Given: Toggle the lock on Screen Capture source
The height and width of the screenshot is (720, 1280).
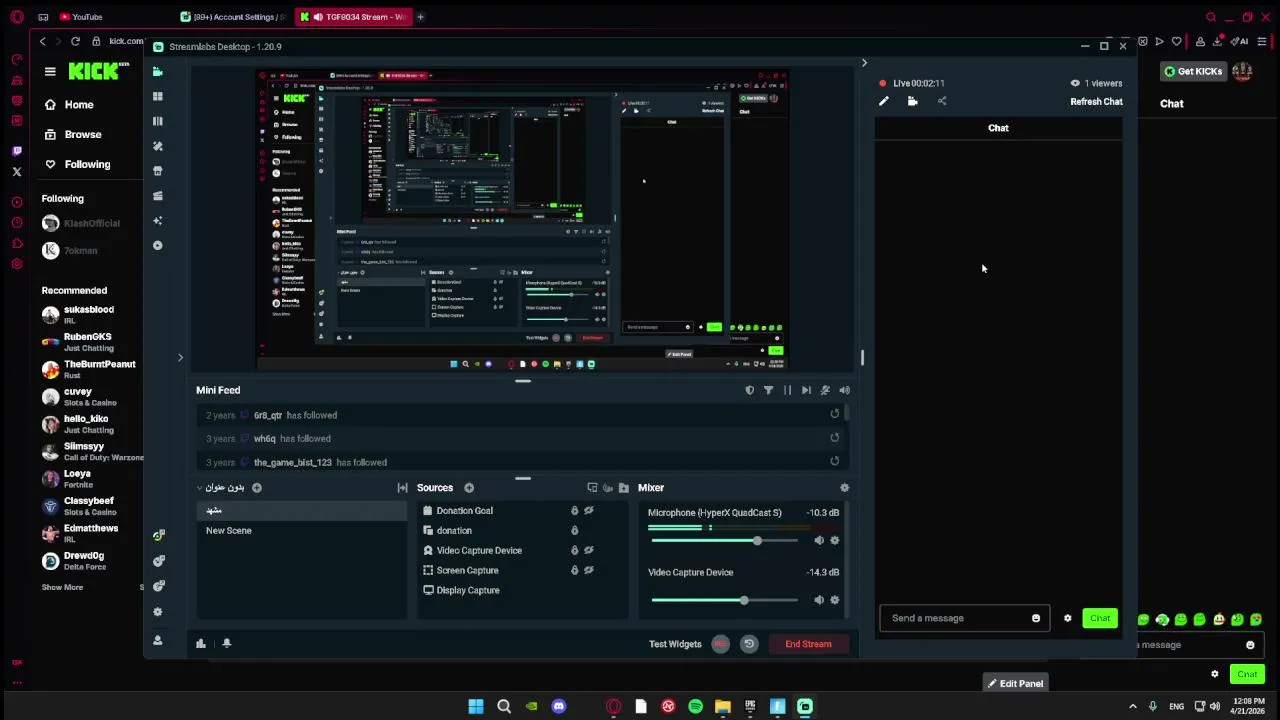Looking at the screenshot, I should [574, 570].
